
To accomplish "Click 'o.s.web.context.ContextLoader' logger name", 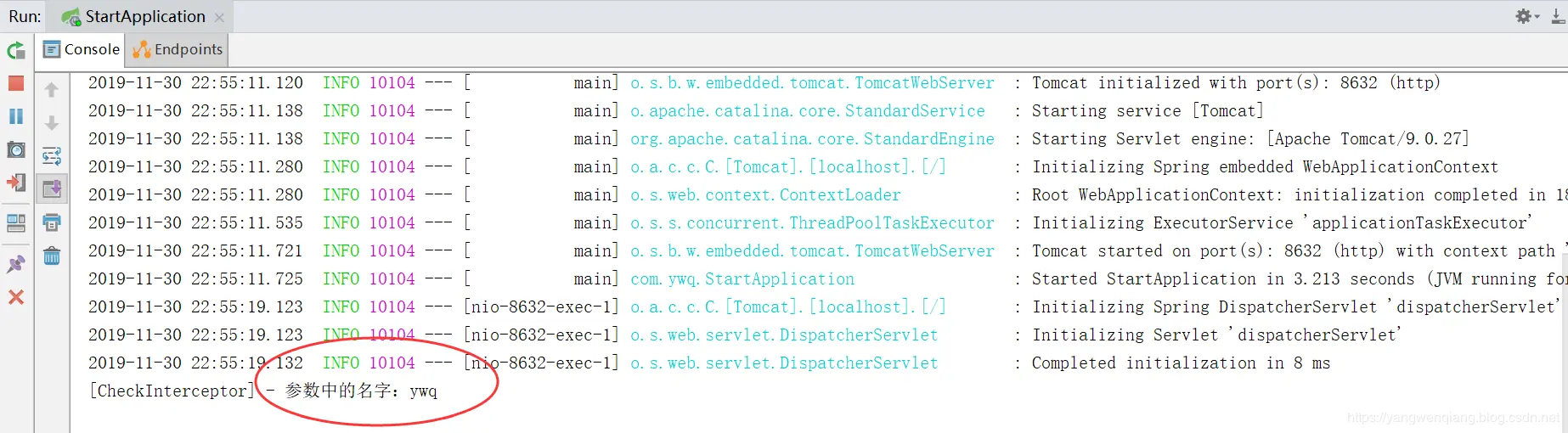I will point(765,194).
